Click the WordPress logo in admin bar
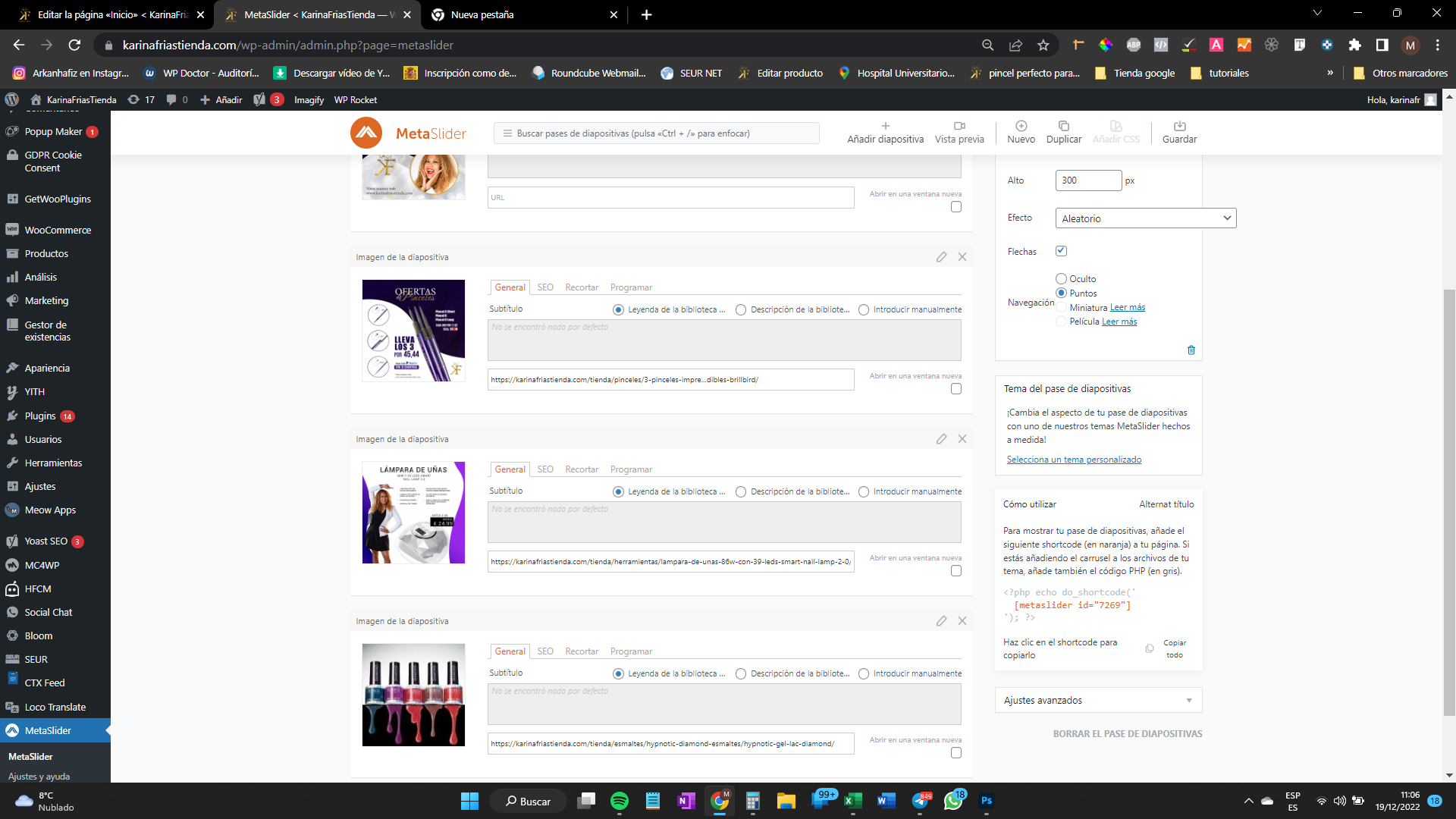1456x819 pixels. (12, 99)
